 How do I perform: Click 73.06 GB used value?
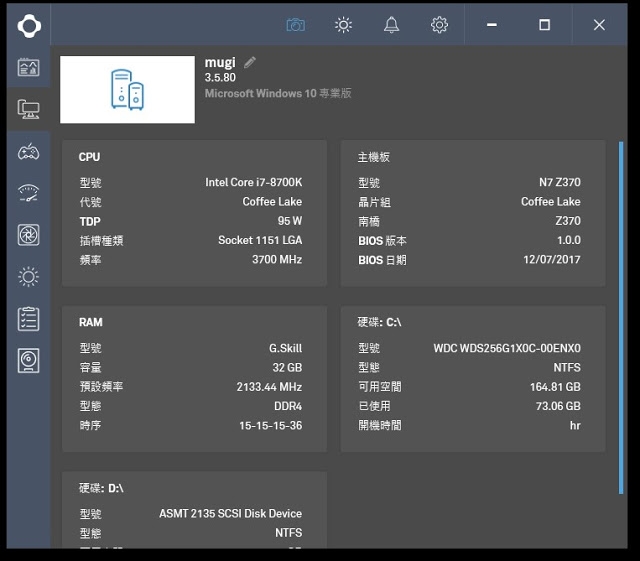(558, 406)
